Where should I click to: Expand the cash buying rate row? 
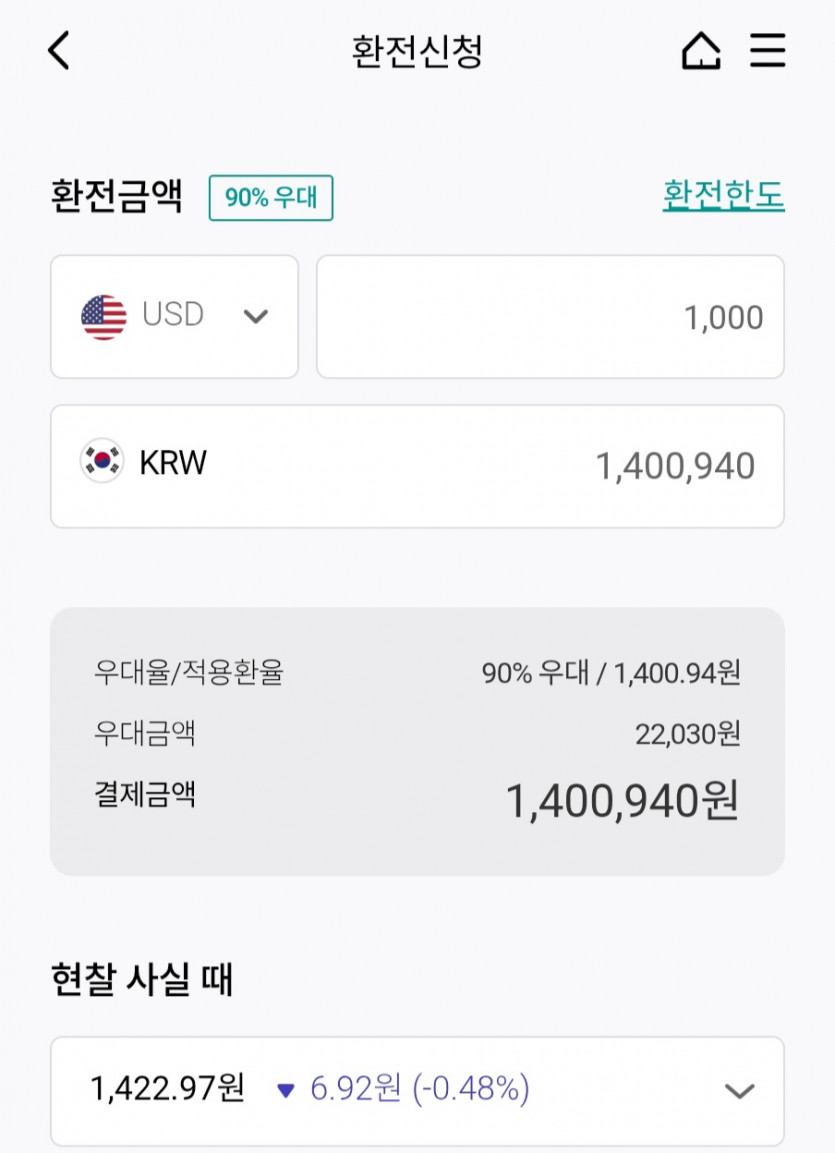click(x=739, y=1091)
